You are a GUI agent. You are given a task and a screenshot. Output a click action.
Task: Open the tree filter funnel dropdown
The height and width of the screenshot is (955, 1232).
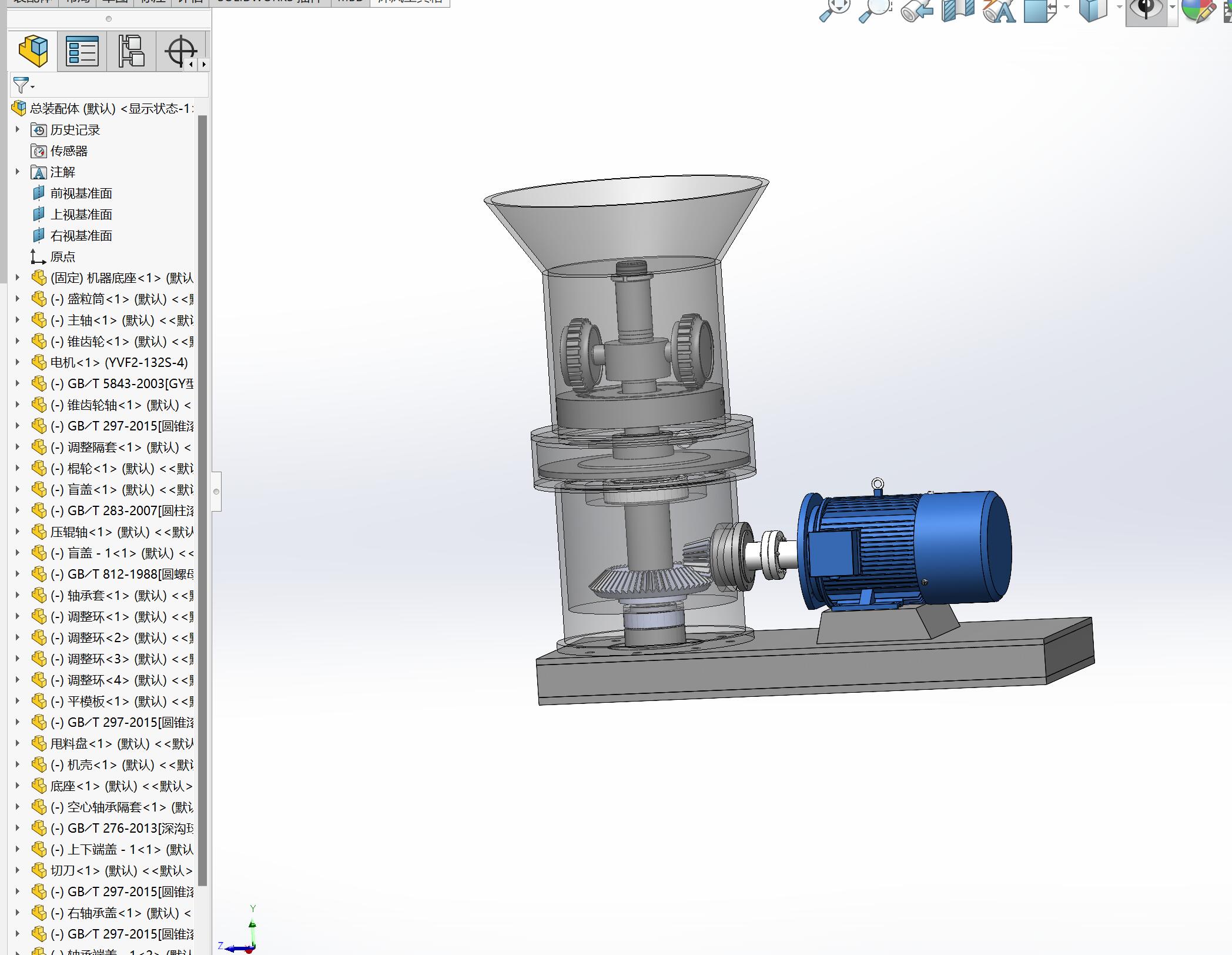[x=24, y=85]
